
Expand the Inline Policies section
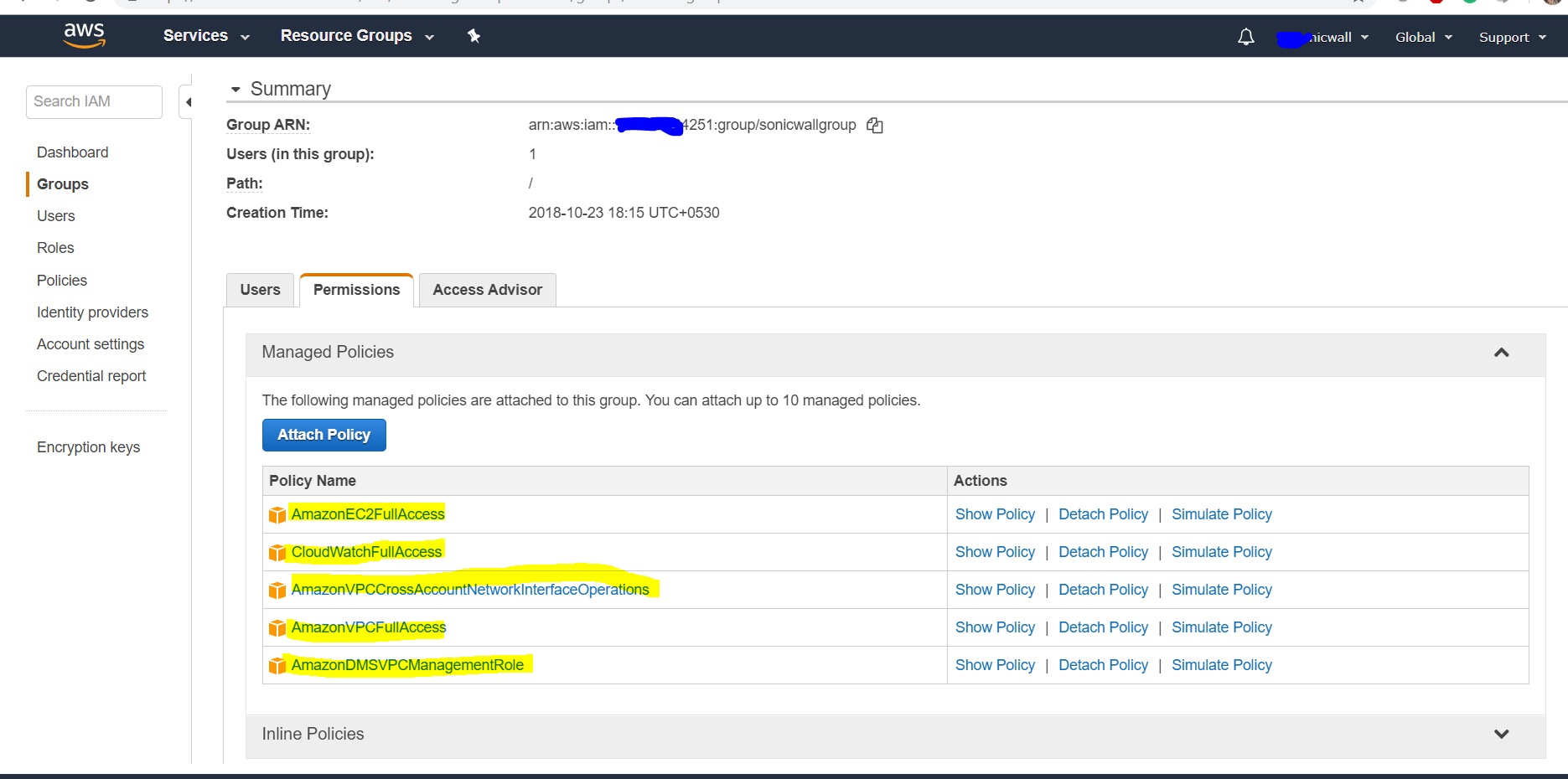[1501, 735]
